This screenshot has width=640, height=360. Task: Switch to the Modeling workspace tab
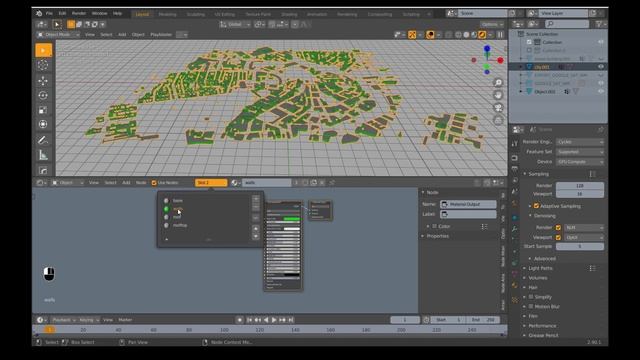(x=167, y=14)
